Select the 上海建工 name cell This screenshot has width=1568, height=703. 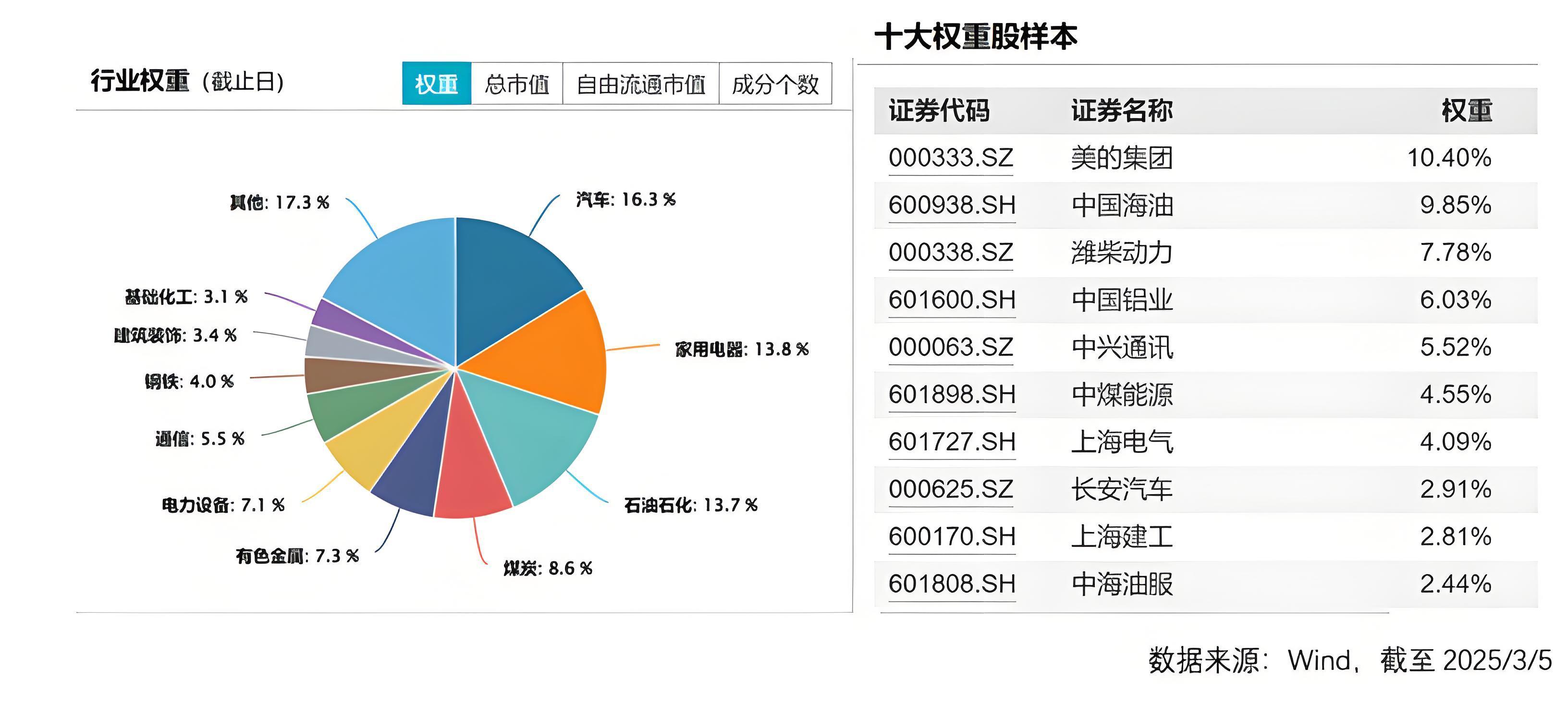(x=1122, y=537)
